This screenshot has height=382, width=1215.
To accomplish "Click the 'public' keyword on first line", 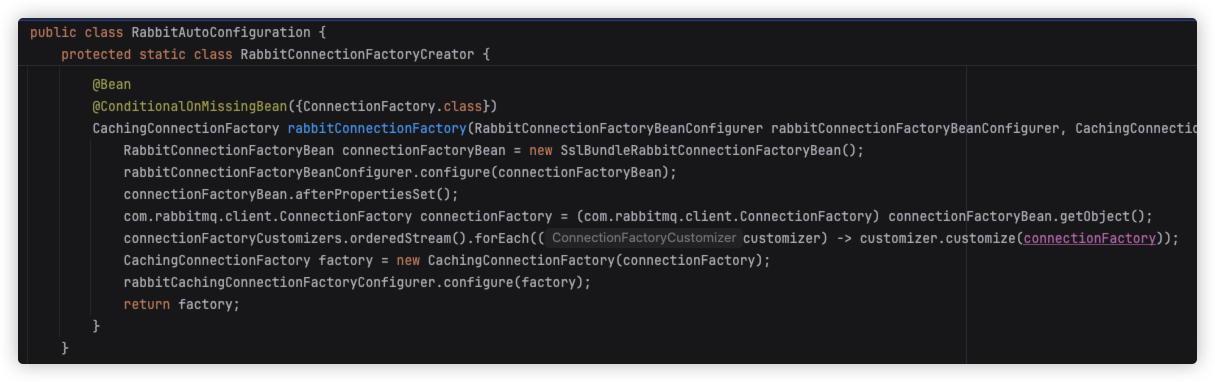I will coord(53,32).
